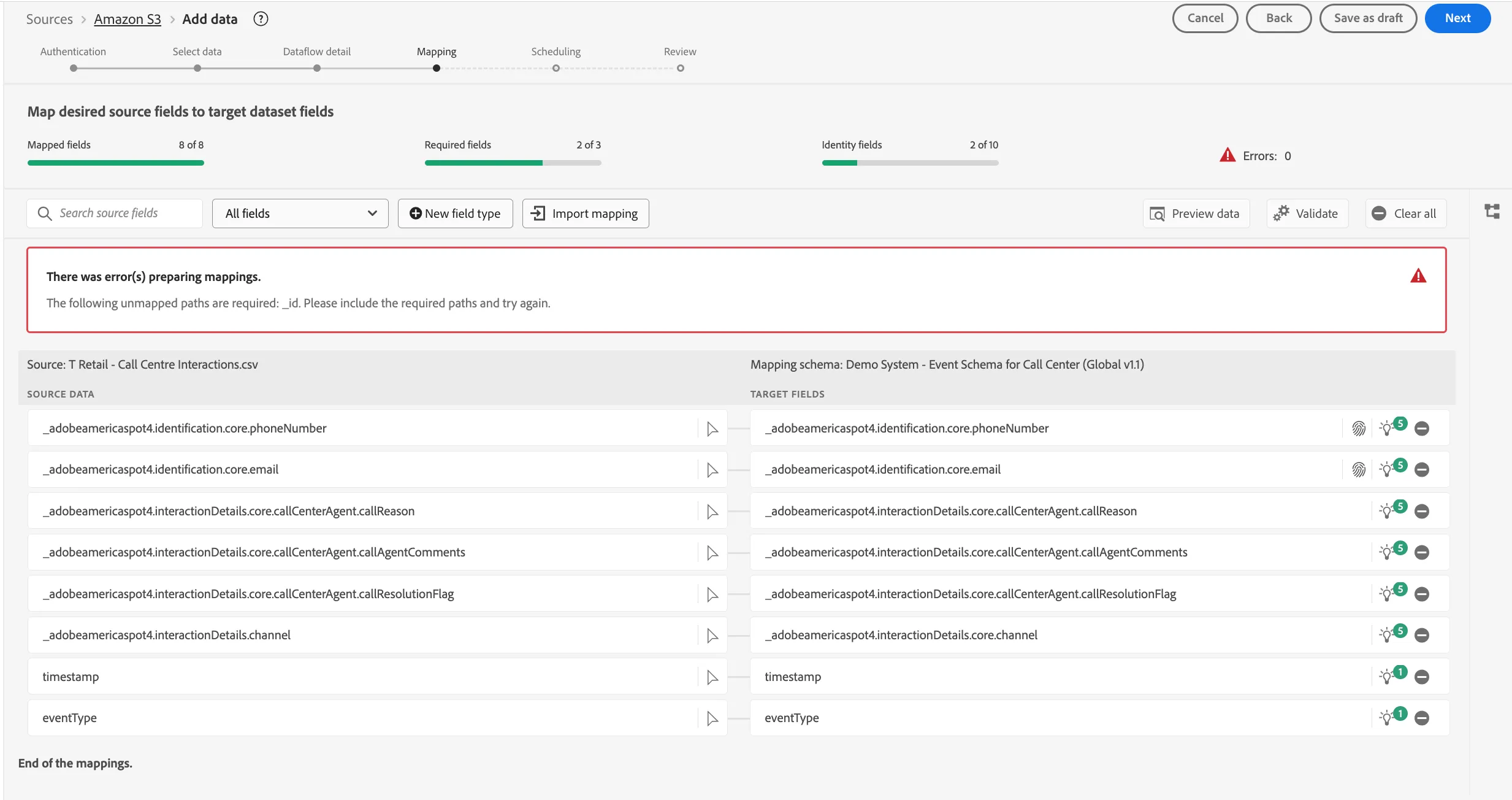Remove the email mapping row
The width and height of the screenshot is (1512, 800).
click(1422, 470)
